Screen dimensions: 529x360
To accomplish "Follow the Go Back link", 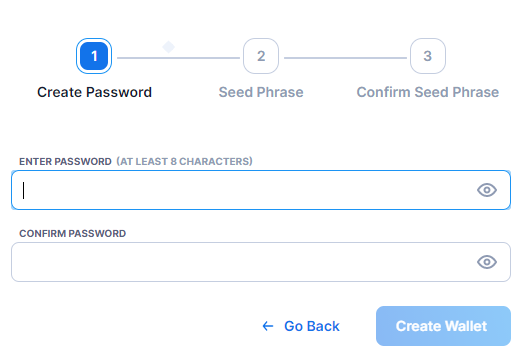I will click(x=312, y=326).
